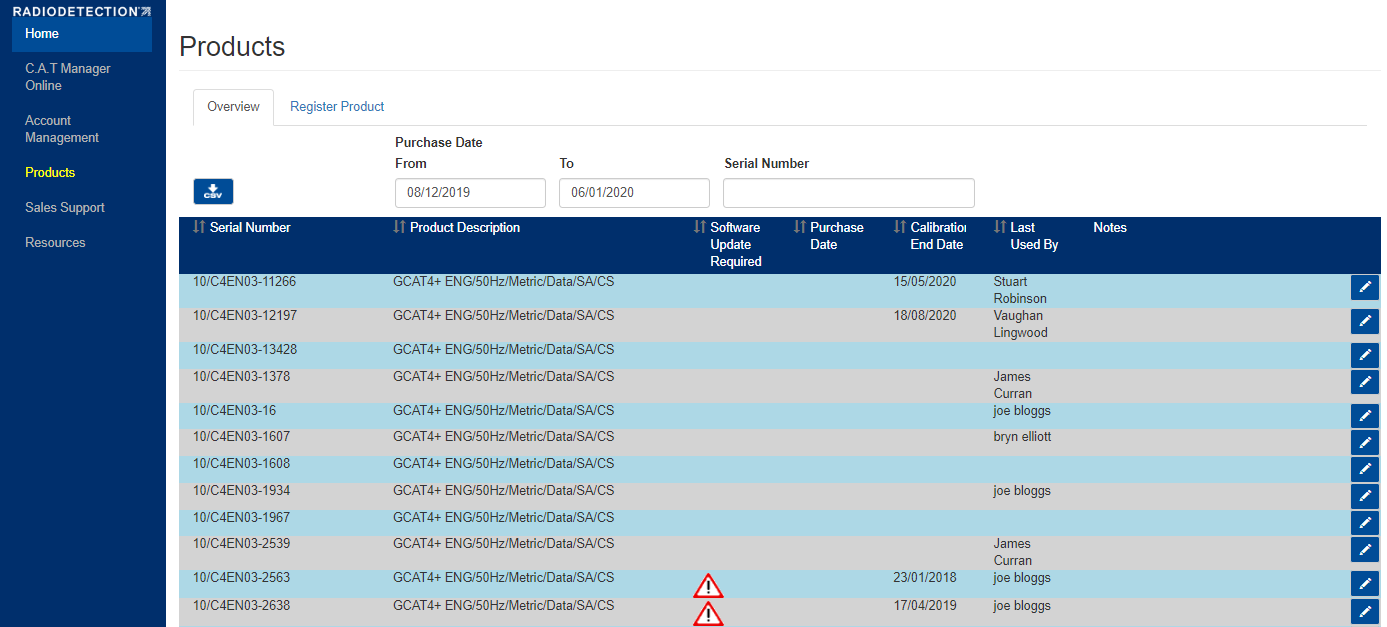
Task: Click calibration end date 17/04/2019
Action: tap(924, 606)
